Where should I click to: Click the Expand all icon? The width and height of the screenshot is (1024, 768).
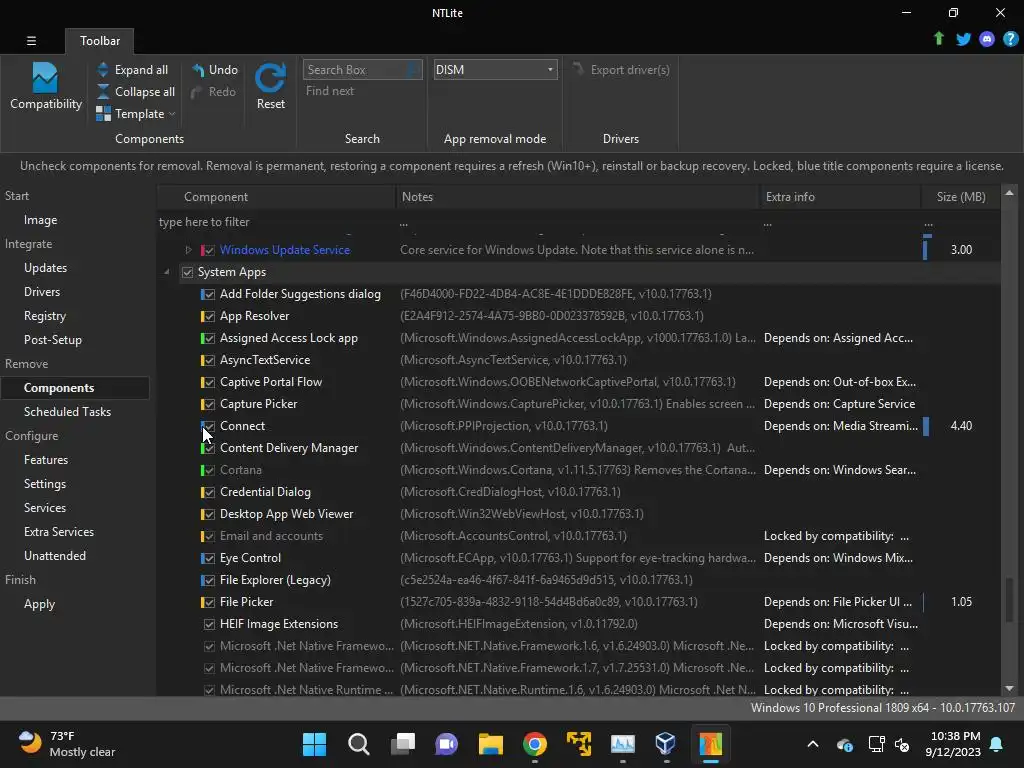click(103, 69)
